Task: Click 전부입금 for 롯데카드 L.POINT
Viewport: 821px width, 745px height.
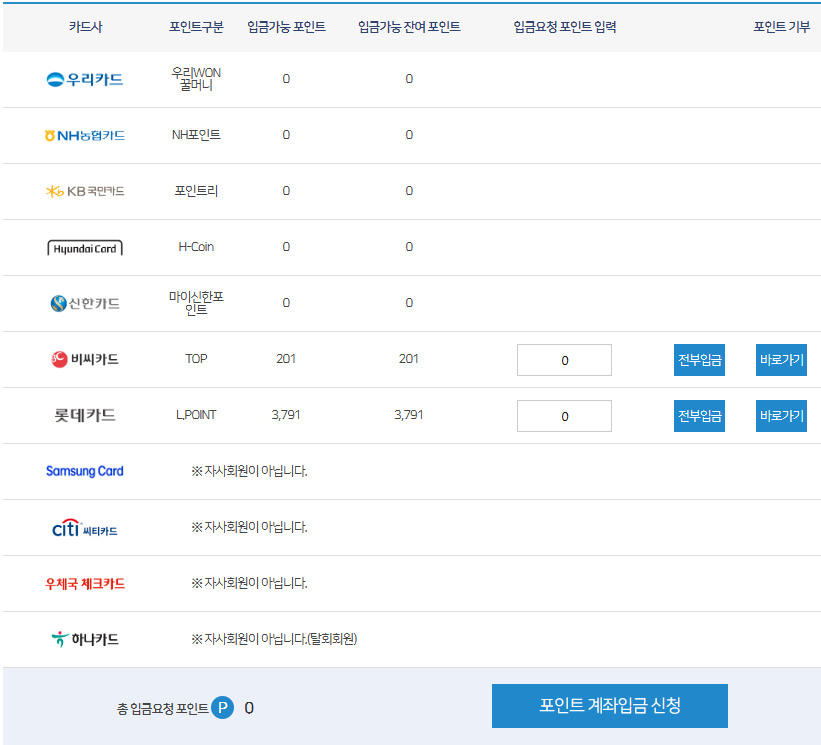Action: click(x=699, y=416)
